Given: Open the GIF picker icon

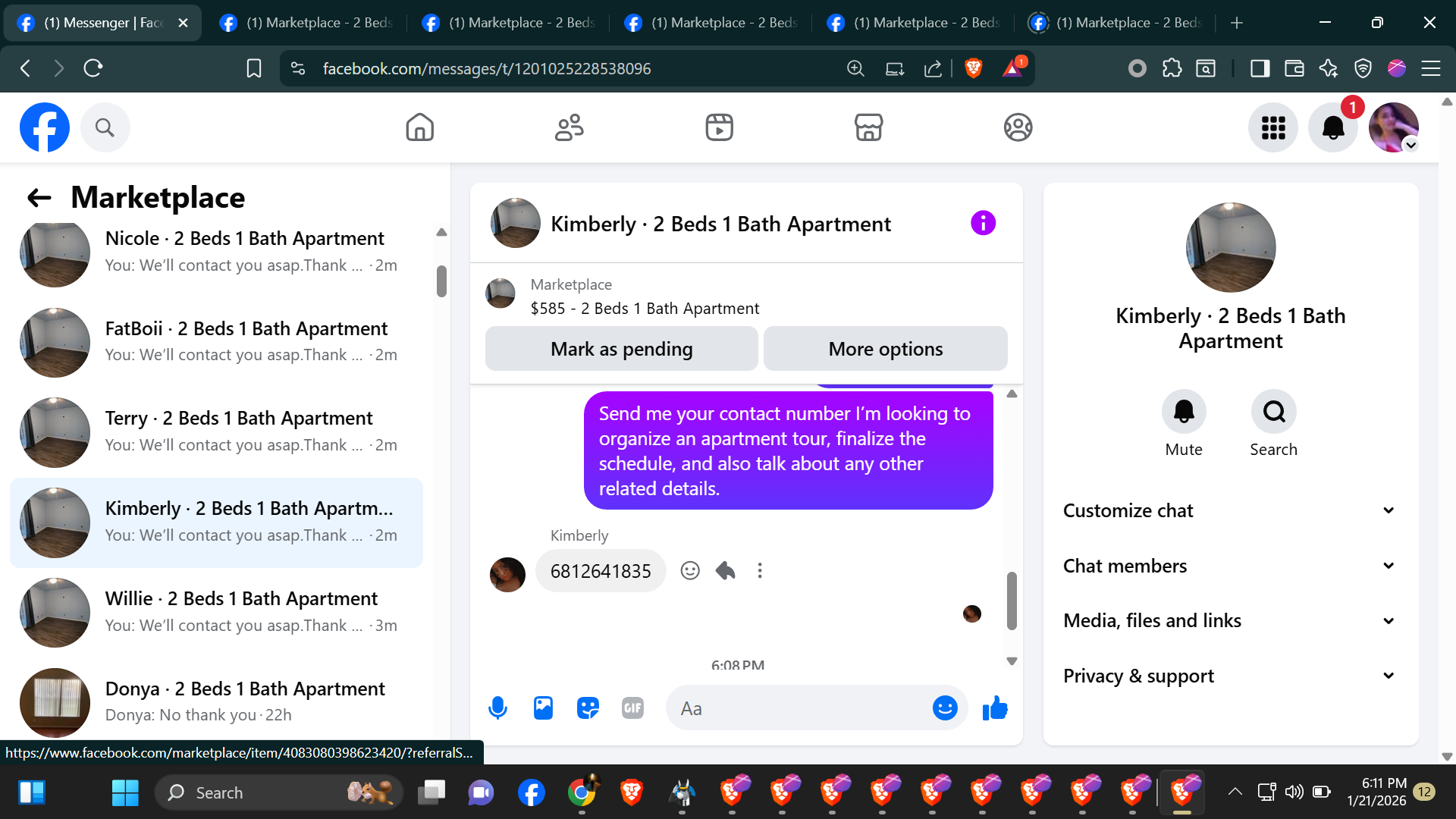Looking at the screenshot, I should click(x=632, y=708).
